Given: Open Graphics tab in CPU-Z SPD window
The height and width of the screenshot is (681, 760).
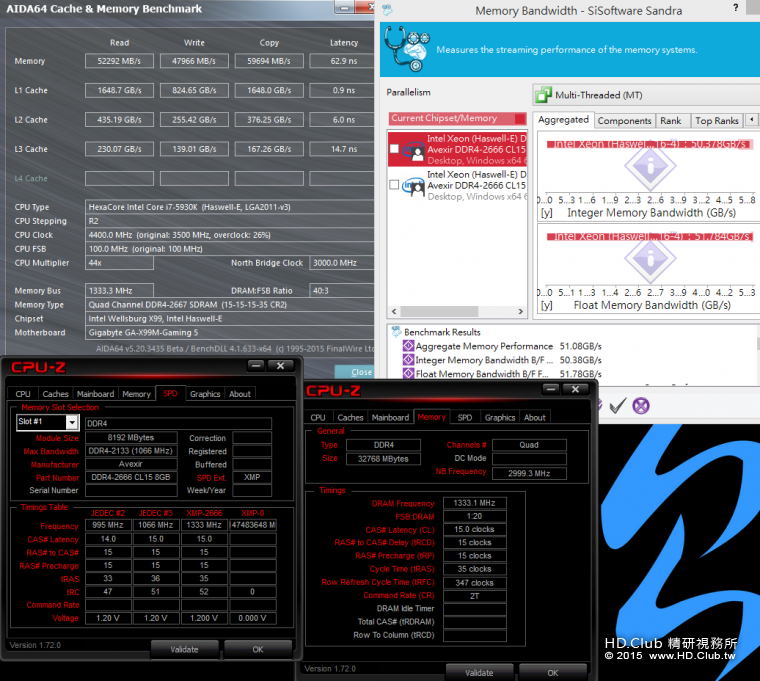Looking at the screenshot, I should coord(205,394).
